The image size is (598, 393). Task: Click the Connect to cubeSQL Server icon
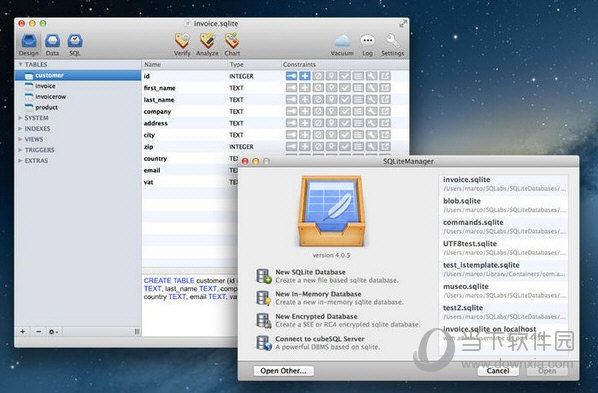pyautogui.click(x=264, y=343)
